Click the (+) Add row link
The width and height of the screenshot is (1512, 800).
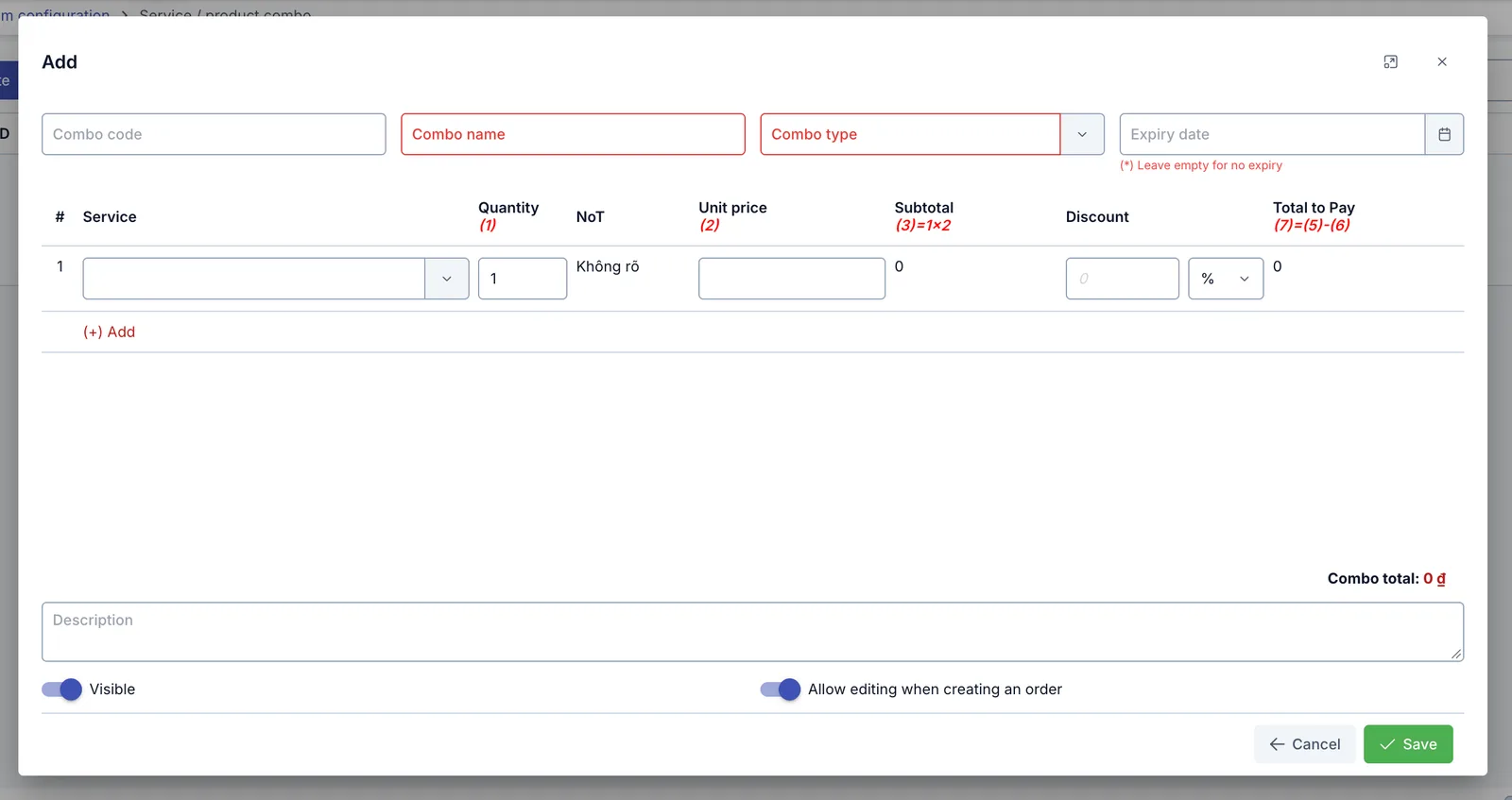109,332
